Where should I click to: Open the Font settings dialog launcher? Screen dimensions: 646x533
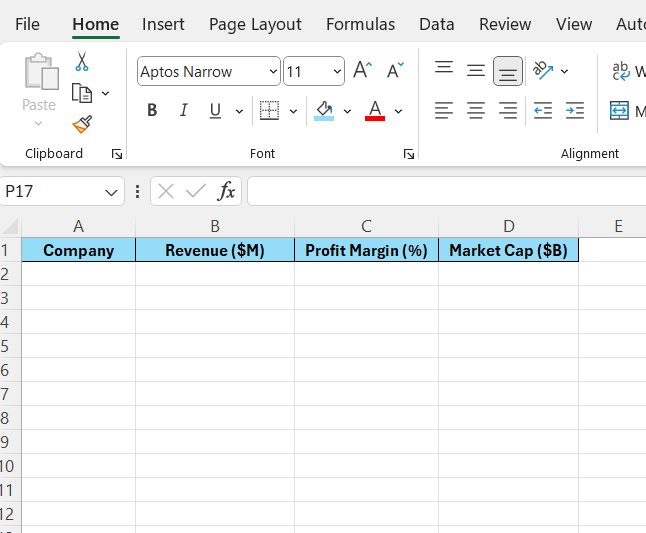(409, 154)
